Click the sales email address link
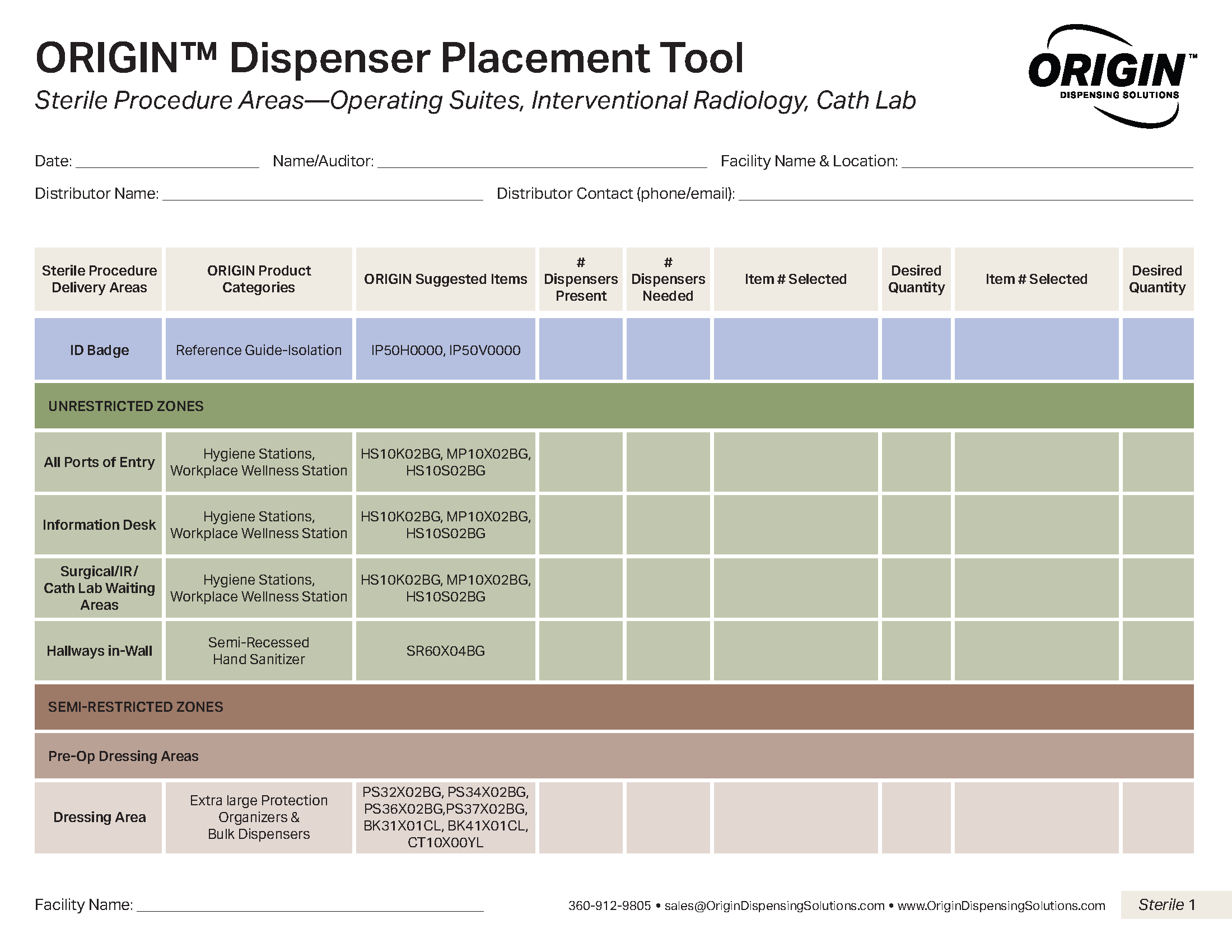 pos(774,906)
